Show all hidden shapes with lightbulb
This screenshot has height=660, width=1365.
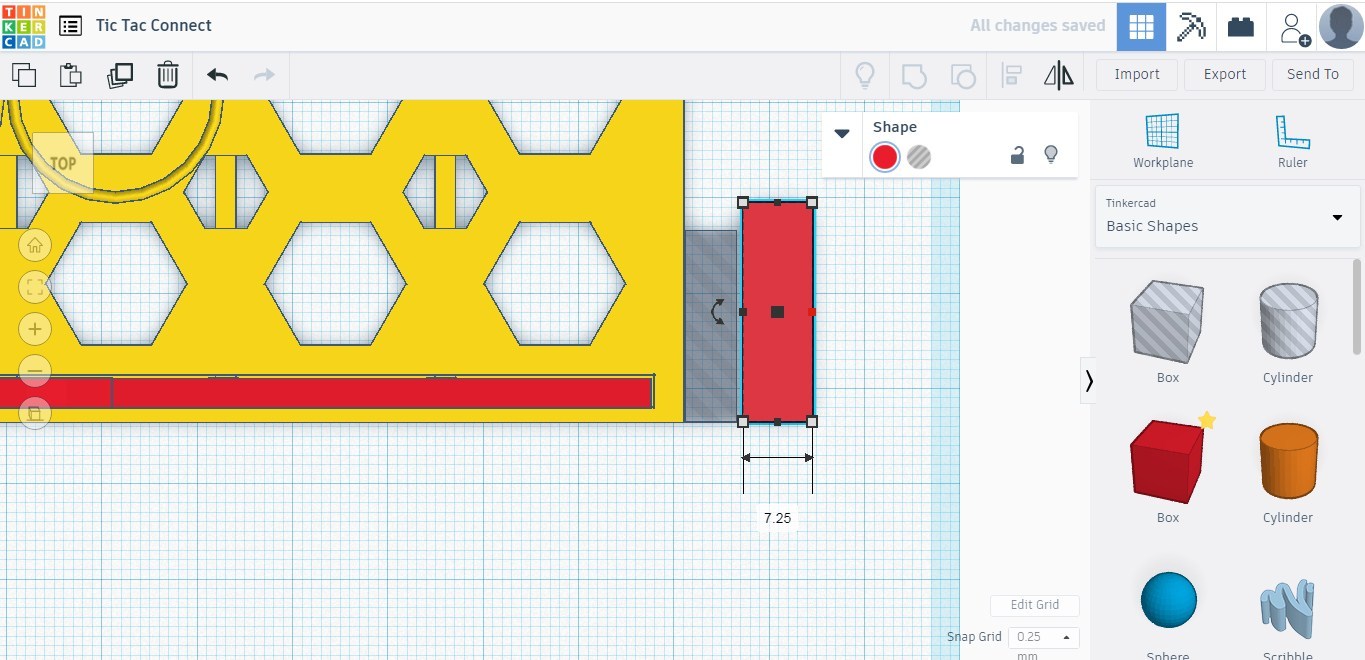(x=865, y=75)
